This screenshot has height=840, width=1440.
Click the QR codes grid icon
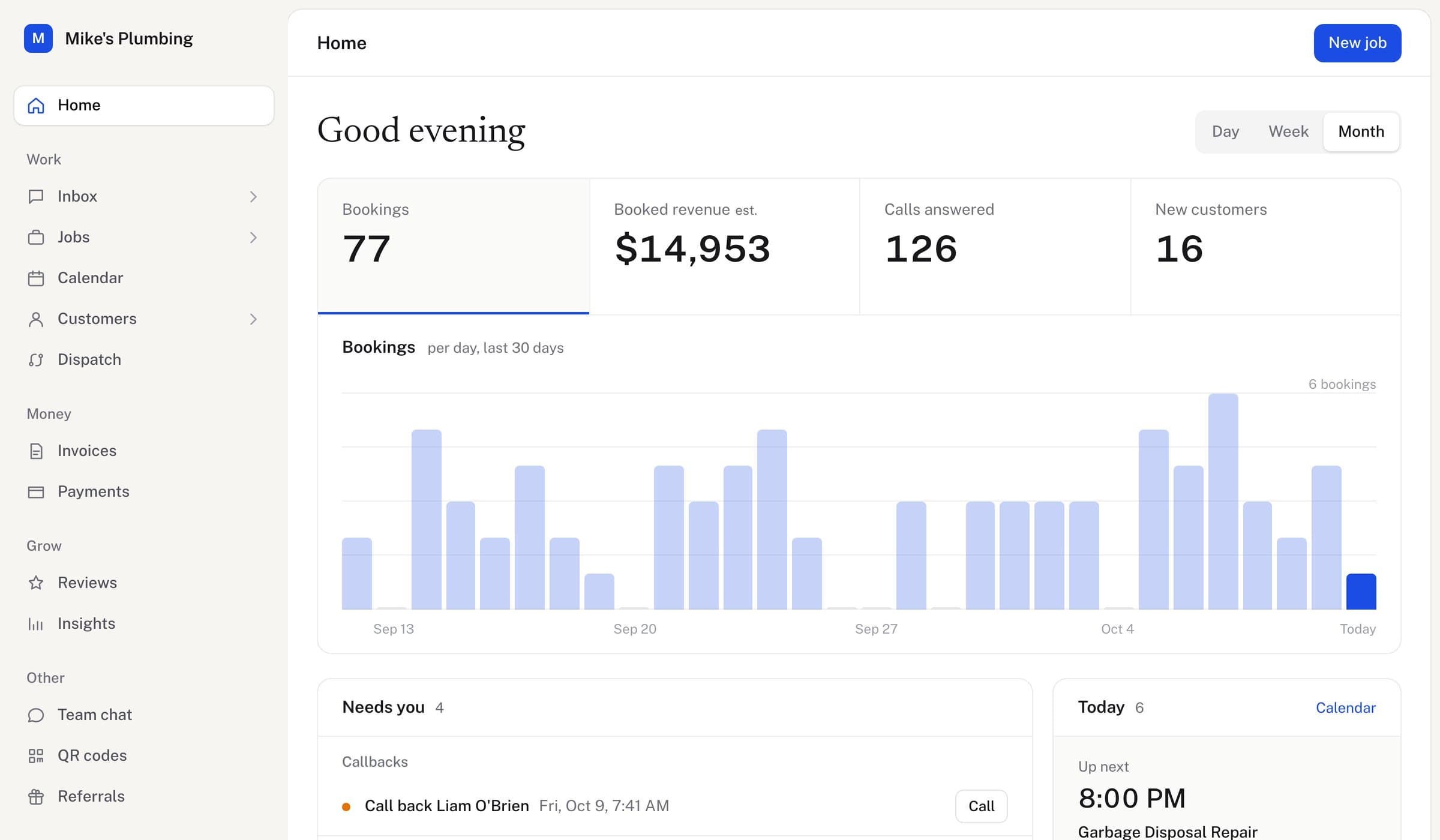tap(36, 756)
